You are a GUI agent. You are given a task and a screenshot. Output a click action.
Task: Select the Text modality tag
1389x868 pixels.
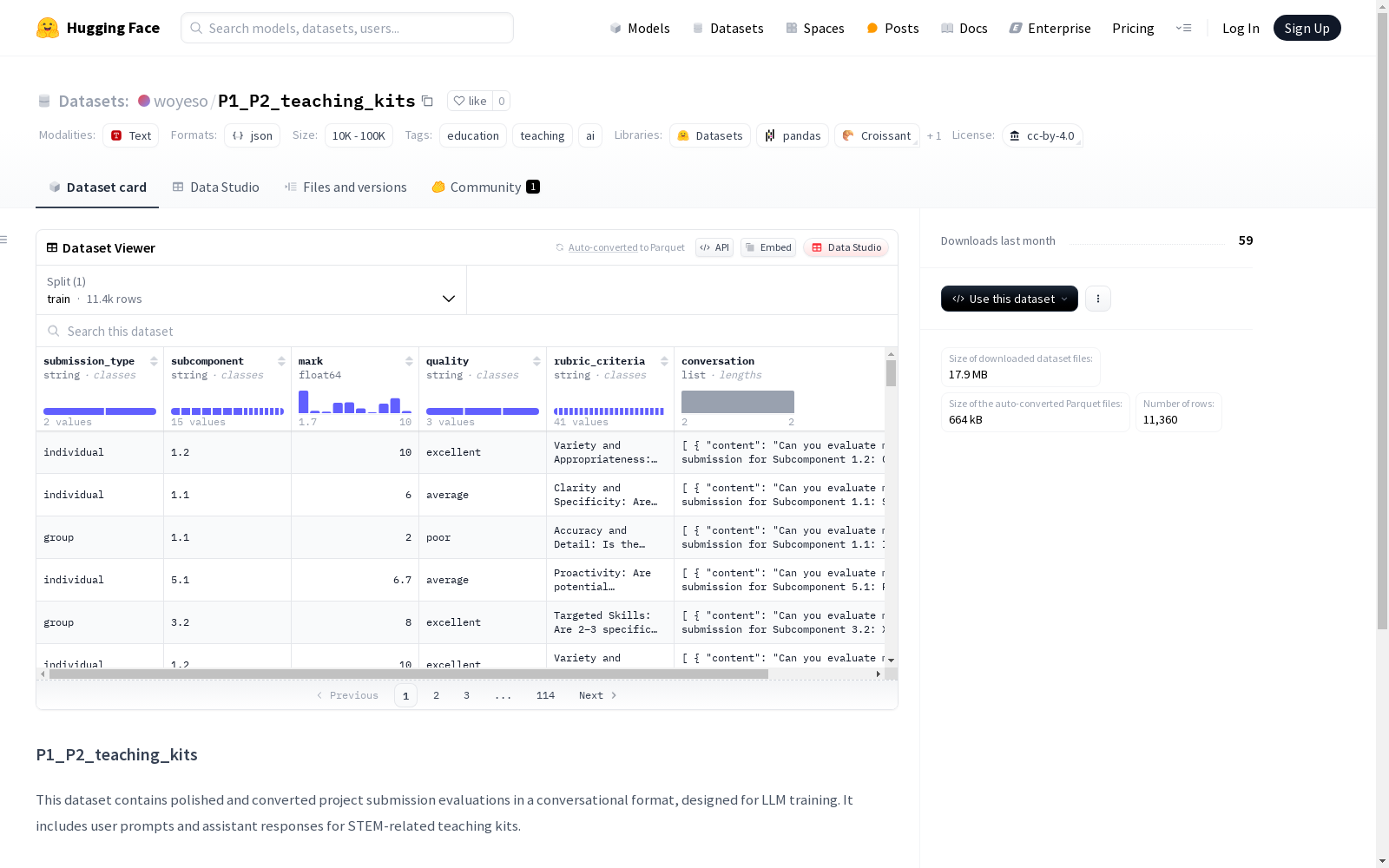131,135
